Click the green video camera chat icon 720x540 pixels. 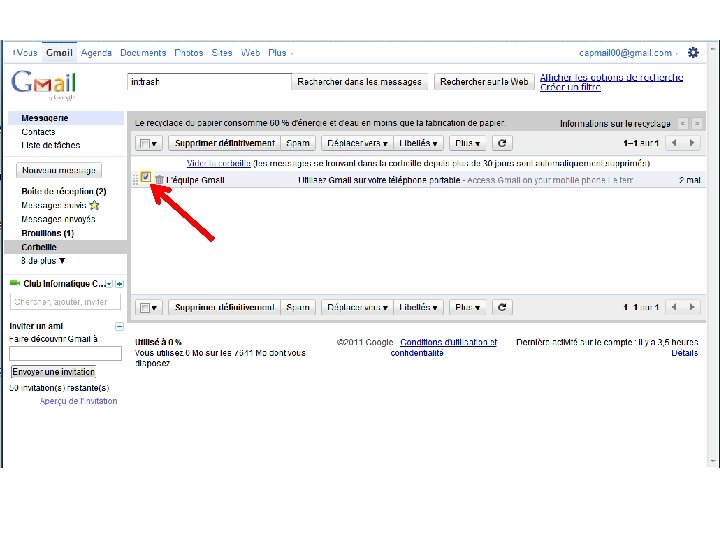(x=15, y=283)
